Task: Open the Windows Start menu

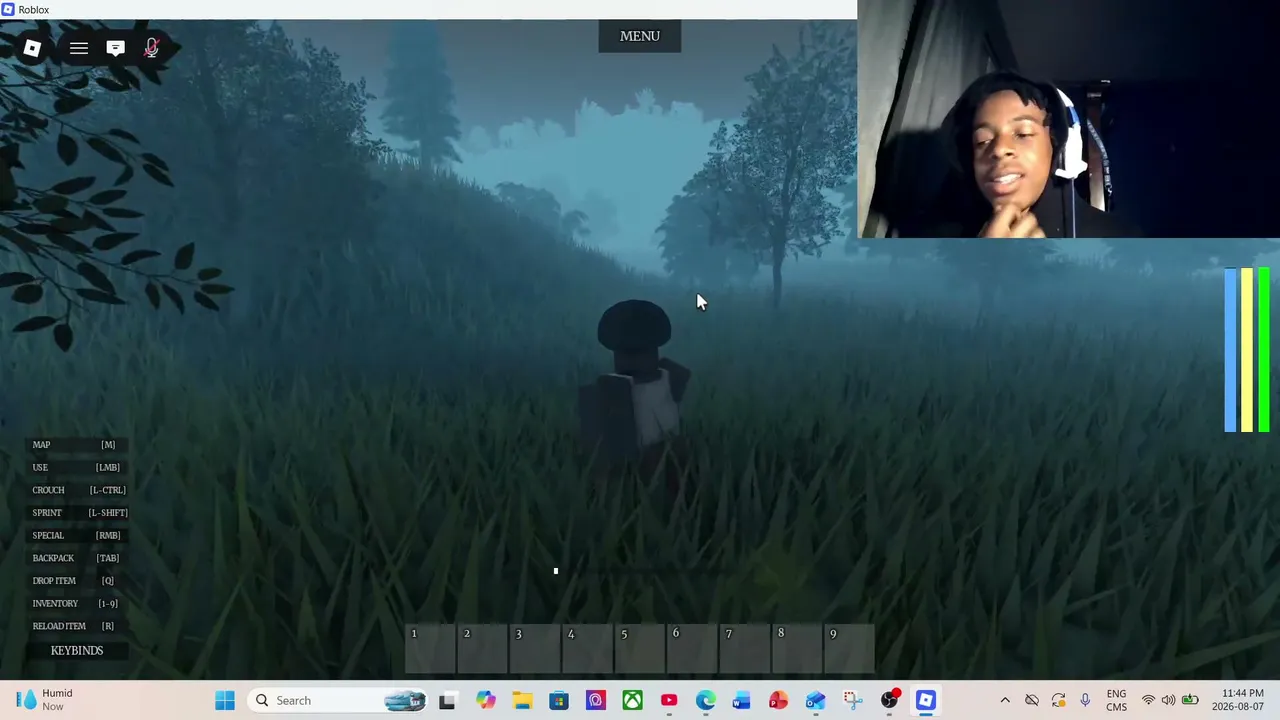Action: 225,700
